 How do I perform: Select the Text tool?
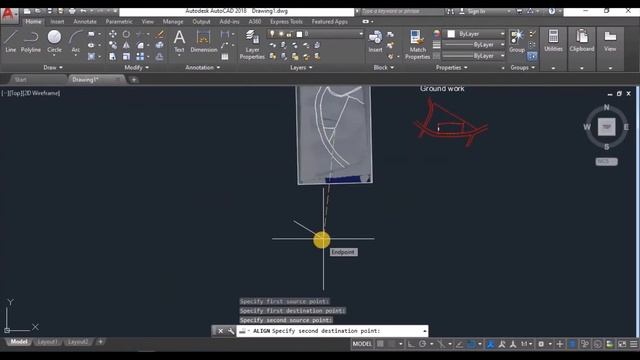(x=179, y=41)
